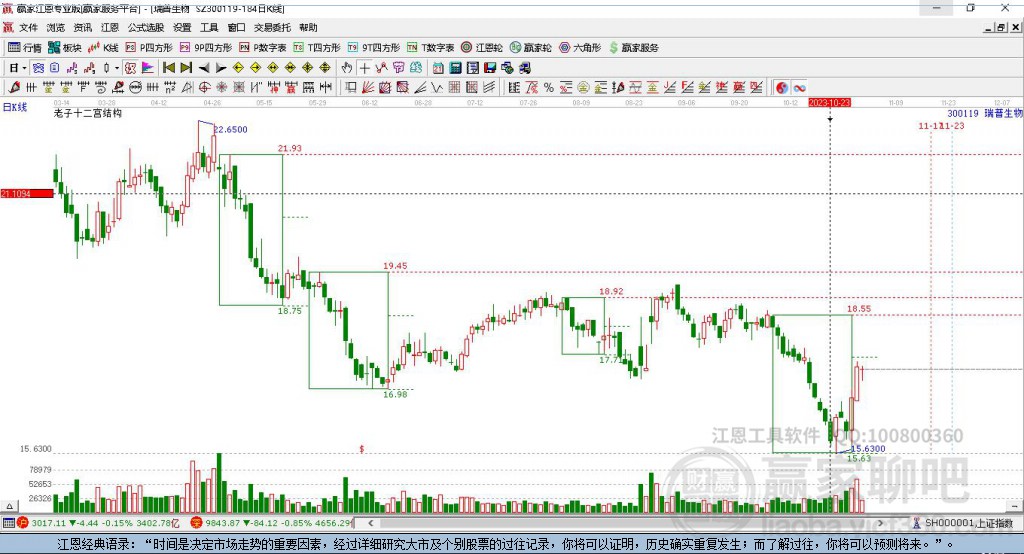Click the rainbow flag chart icon
The height and width of the screenshot is (554, 1024).
pos(148,68)
